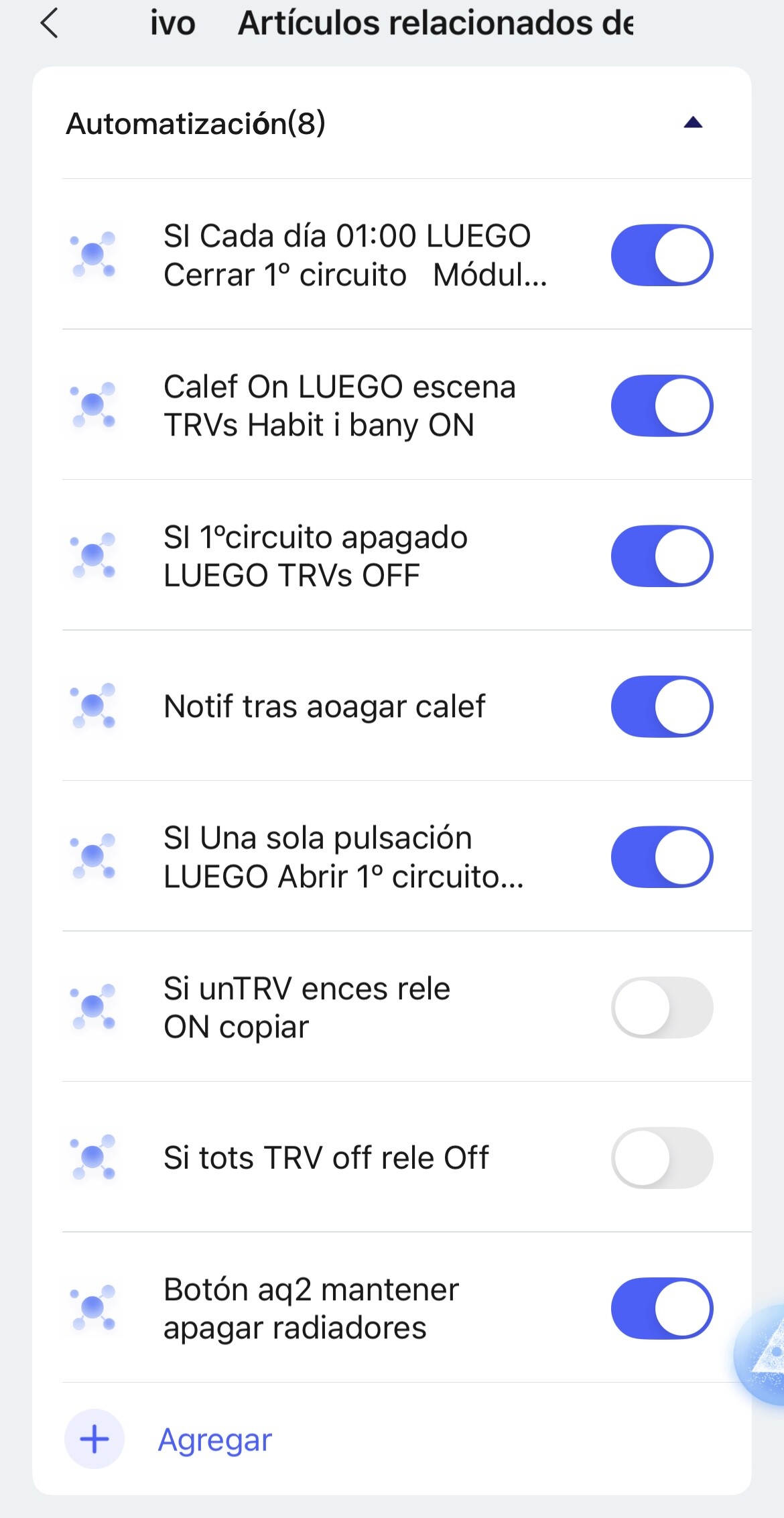This screenshot has width=784, height=1518.
Task: Collapse the Automatización section arrow
Action: (693, 123)
